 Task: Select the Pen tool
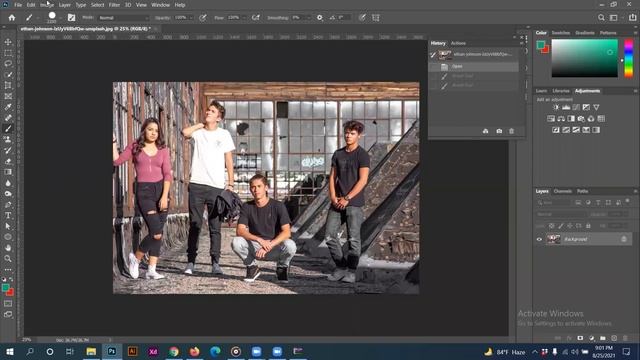click(x=8, y=204)
